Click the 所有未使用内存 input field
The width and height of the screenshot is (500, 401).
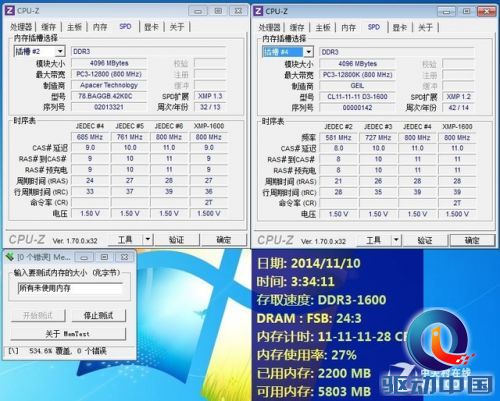pyautogui.click(x=70, y=288)
